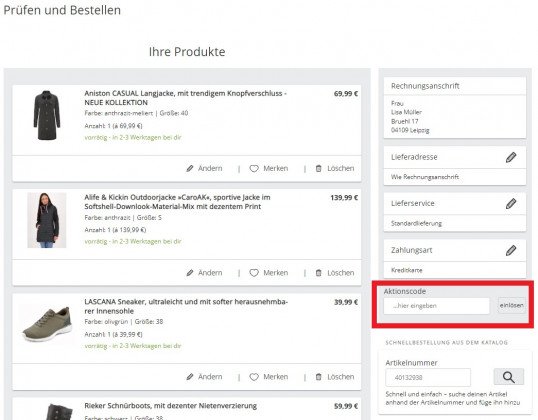Redeem code with the einlösen button

pos(512,305)
